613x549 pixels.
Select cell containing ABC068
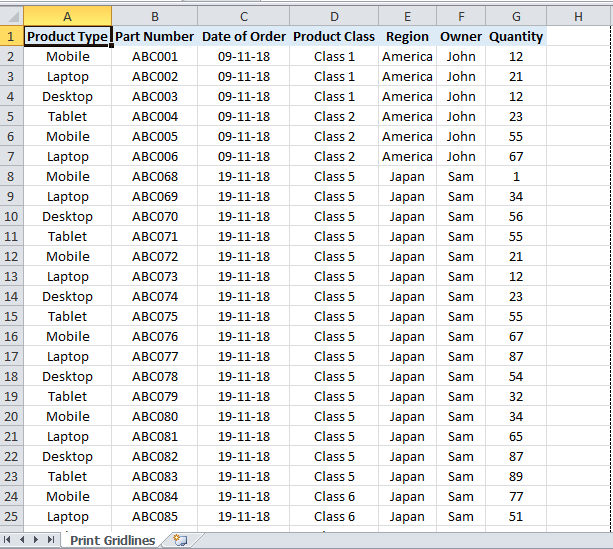155,176
